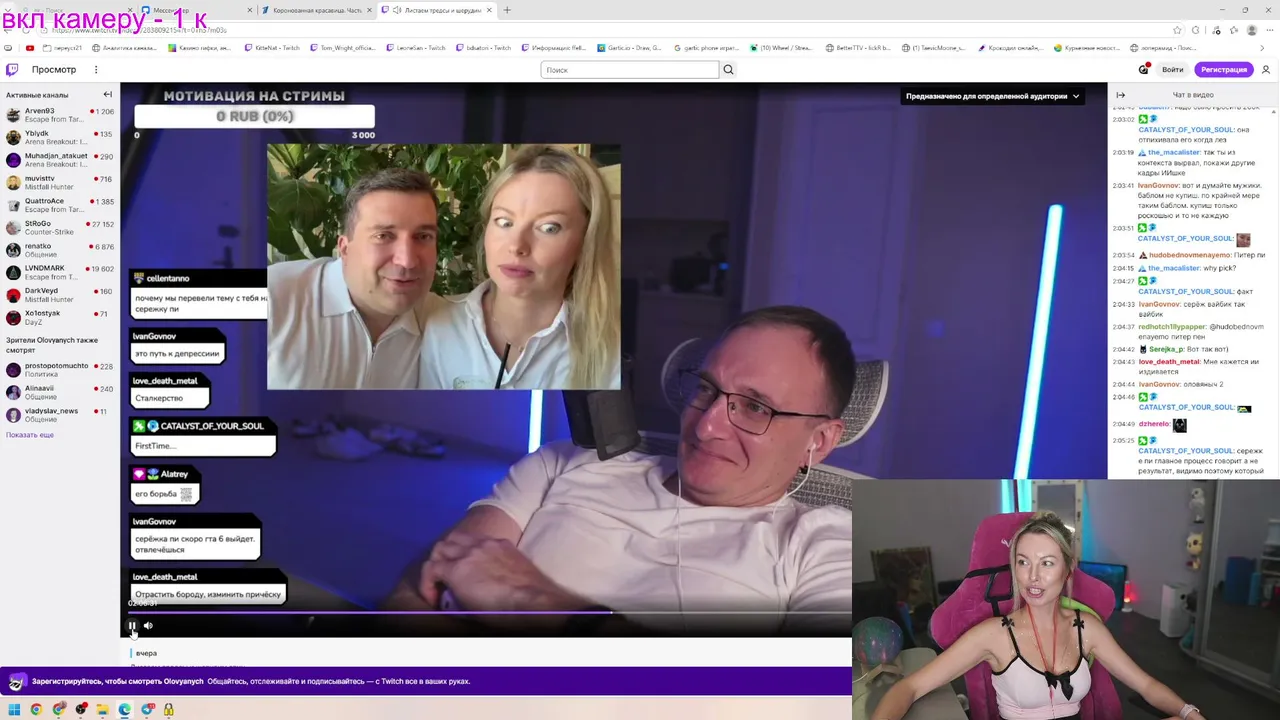Open the user profile icon
Screen dimensions: 1280x720
[x=1266, y=70]
